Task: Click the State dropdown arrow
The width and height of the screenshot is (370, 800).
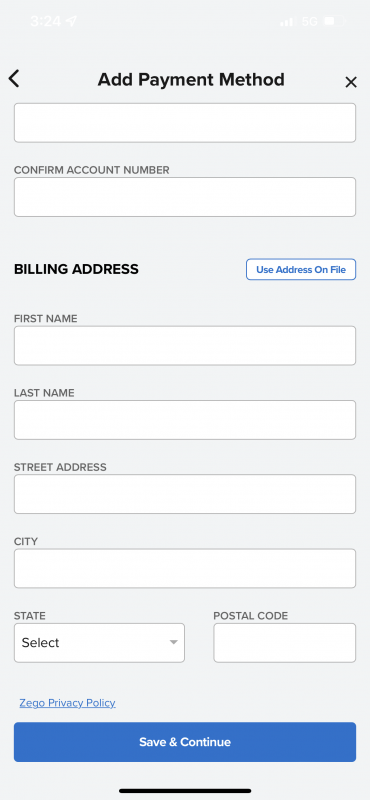Action: [x=174, y=642]
